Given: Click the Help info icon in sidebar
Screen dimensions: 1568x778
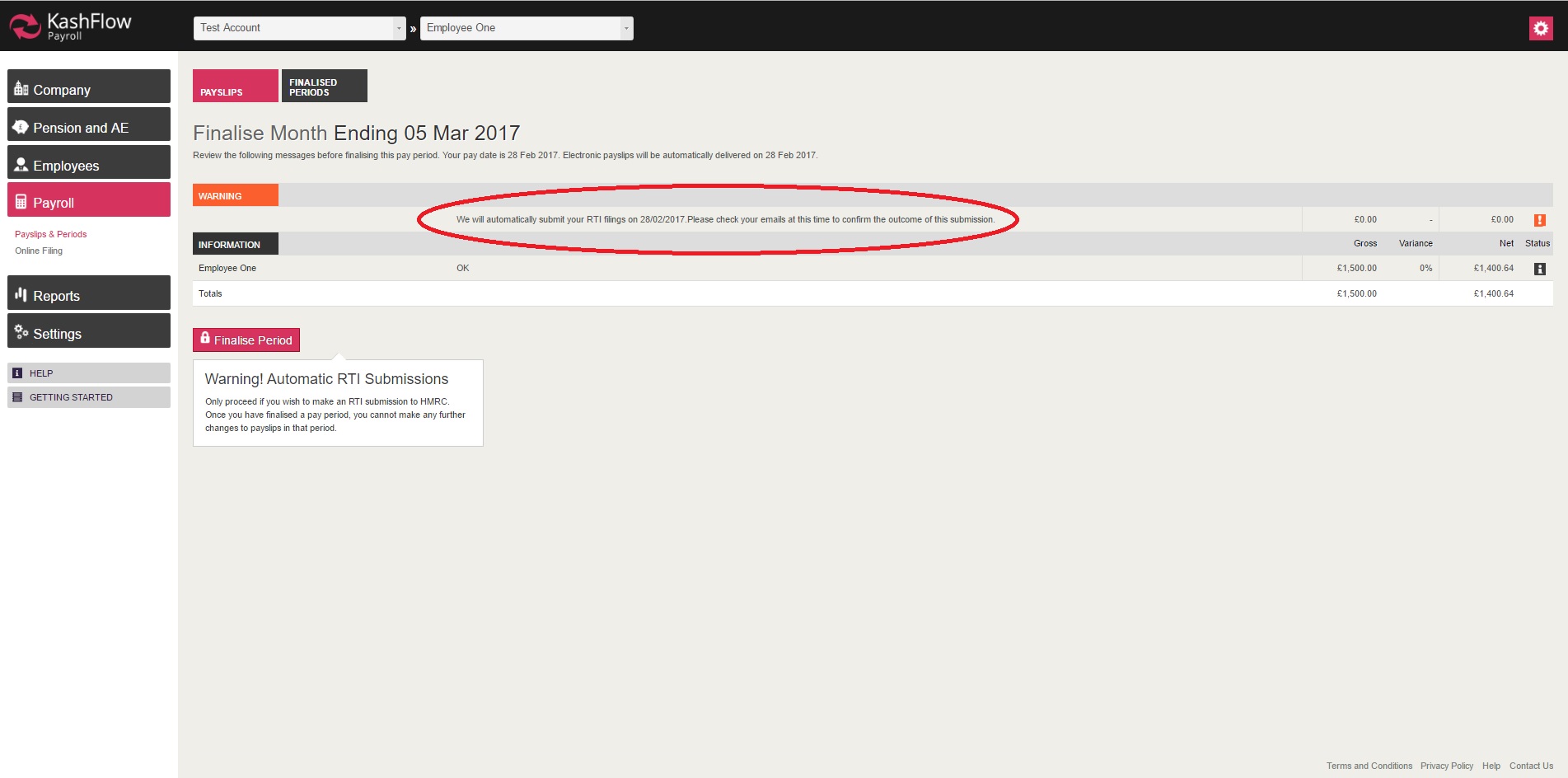Looking at the screenshot, I should point(17,373).
